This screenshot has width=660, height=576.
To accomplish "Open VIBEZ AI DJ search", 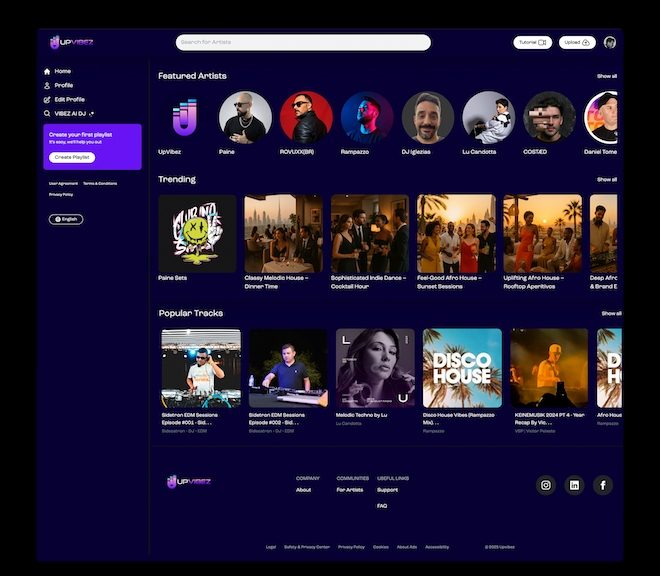I will click(x=69, y=114).
